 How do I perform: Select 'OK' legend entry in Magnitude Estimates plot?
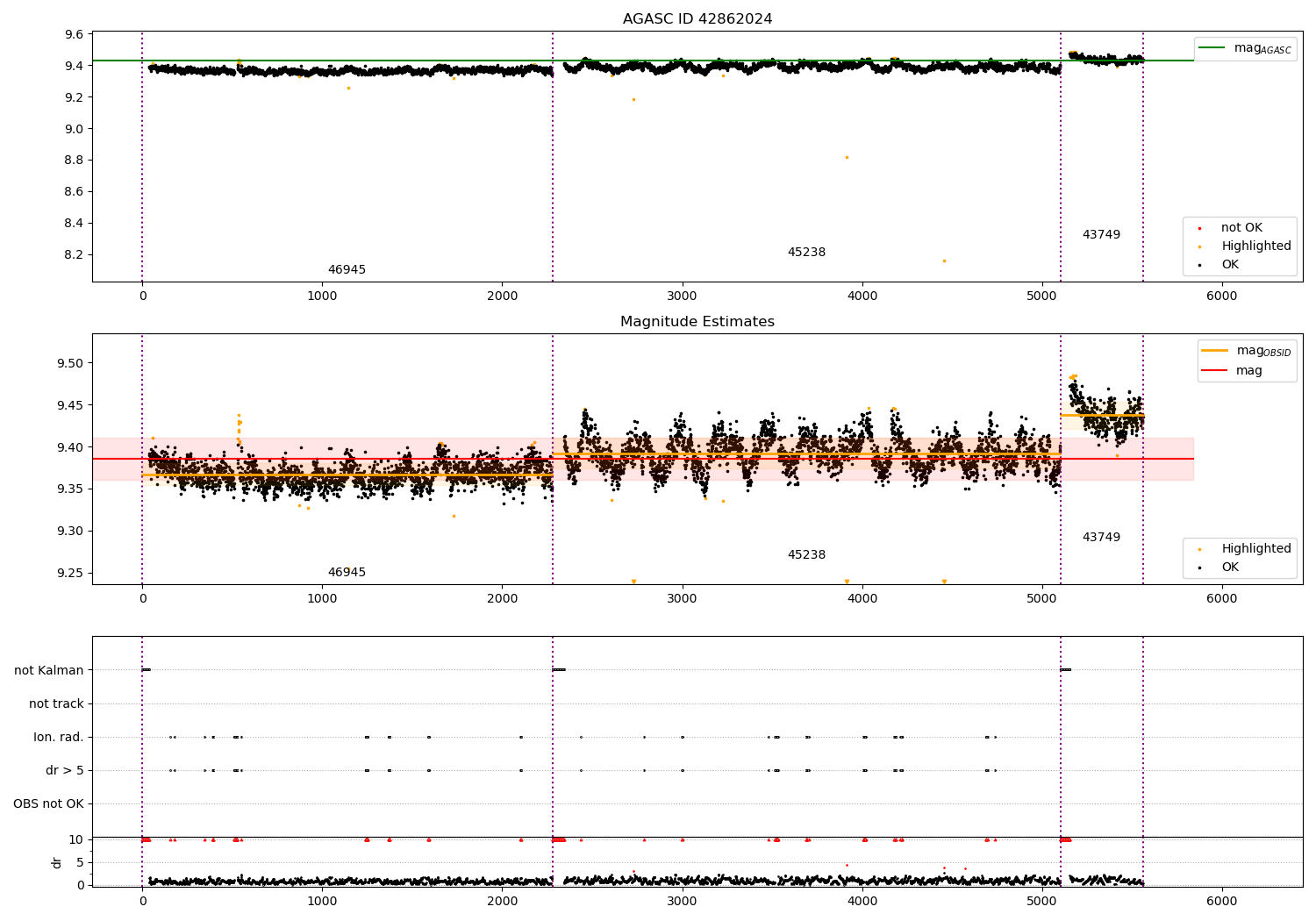(1230, 568)
